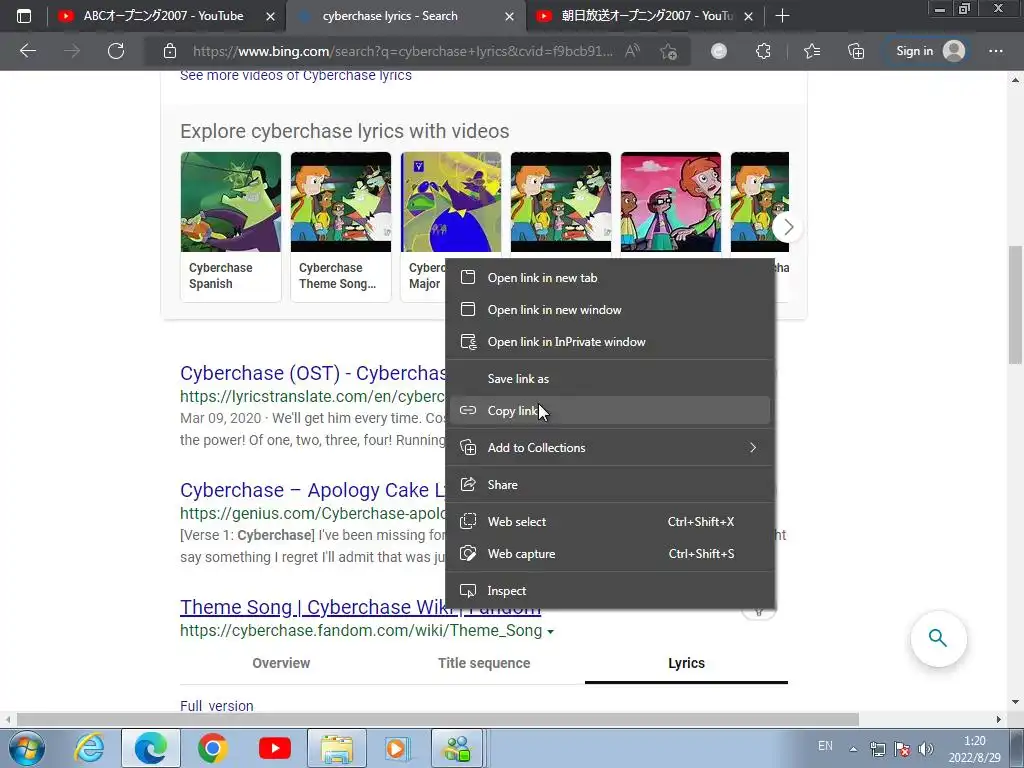Choose Copy link menu entry

click(610, 410)
